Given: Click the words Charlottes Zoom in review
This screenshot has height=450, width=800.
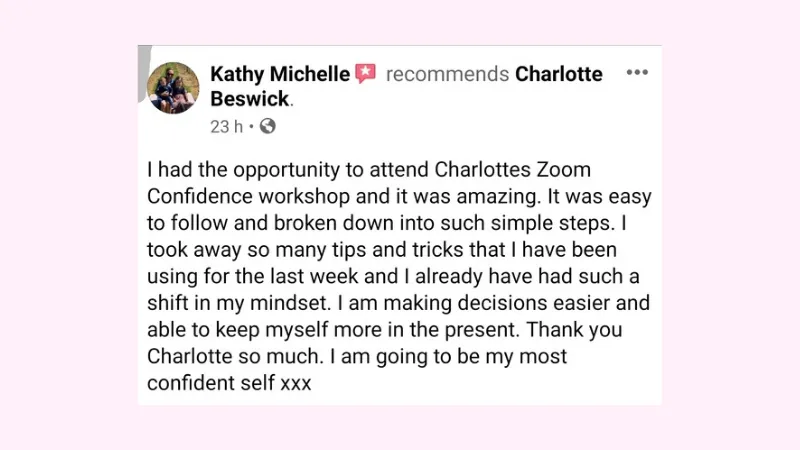Looking at the screenshot, I should pyautogui.click(x=512, y=169).
